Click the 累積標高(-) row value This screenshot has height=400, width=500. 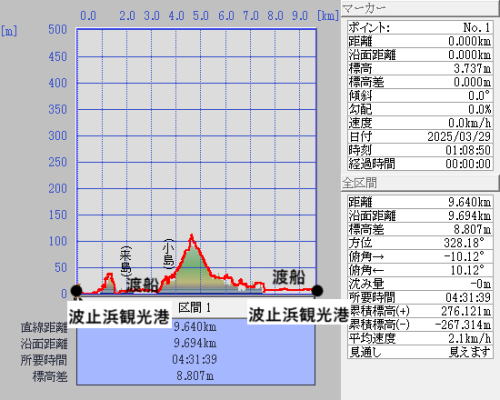point(463,324)
